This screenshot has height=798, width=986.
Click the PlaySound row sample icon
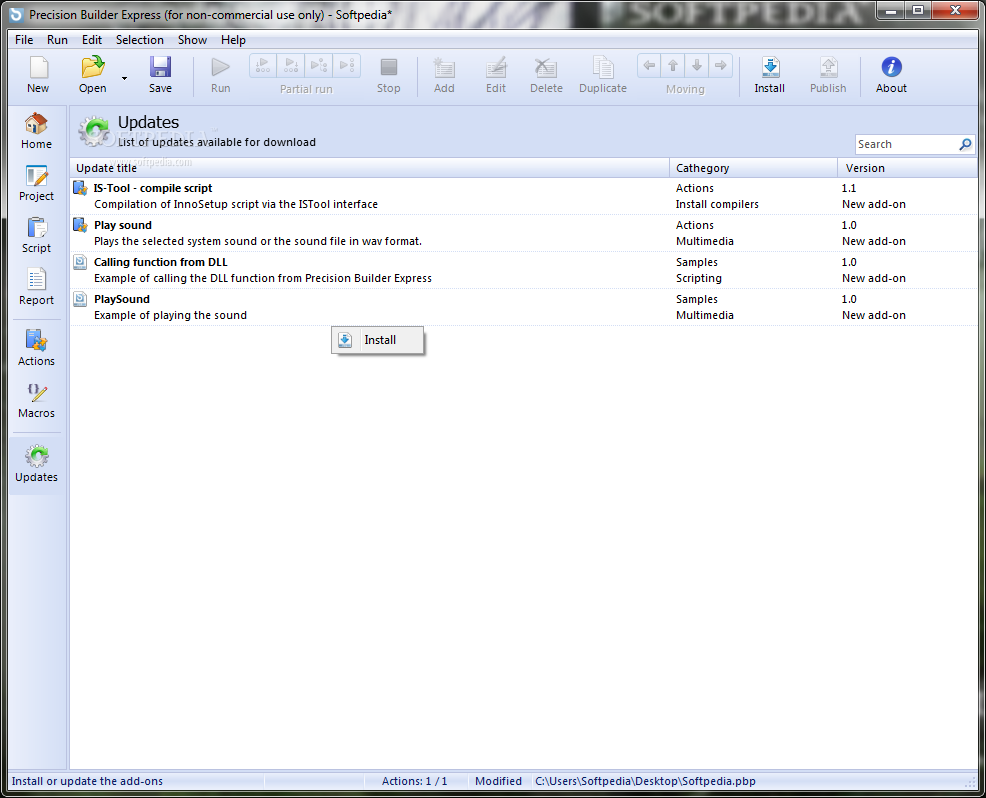[x=80, y=299]
